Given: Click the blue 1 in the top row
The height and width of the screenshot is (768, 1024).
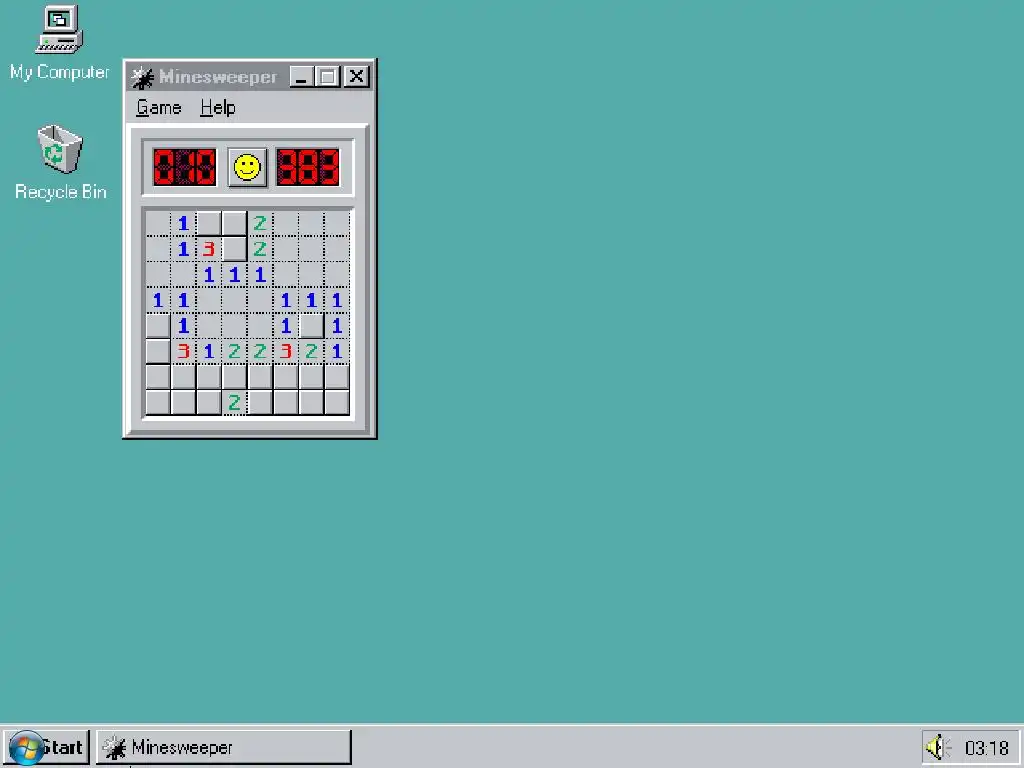Looking at the screenshot, I should 184,223.
